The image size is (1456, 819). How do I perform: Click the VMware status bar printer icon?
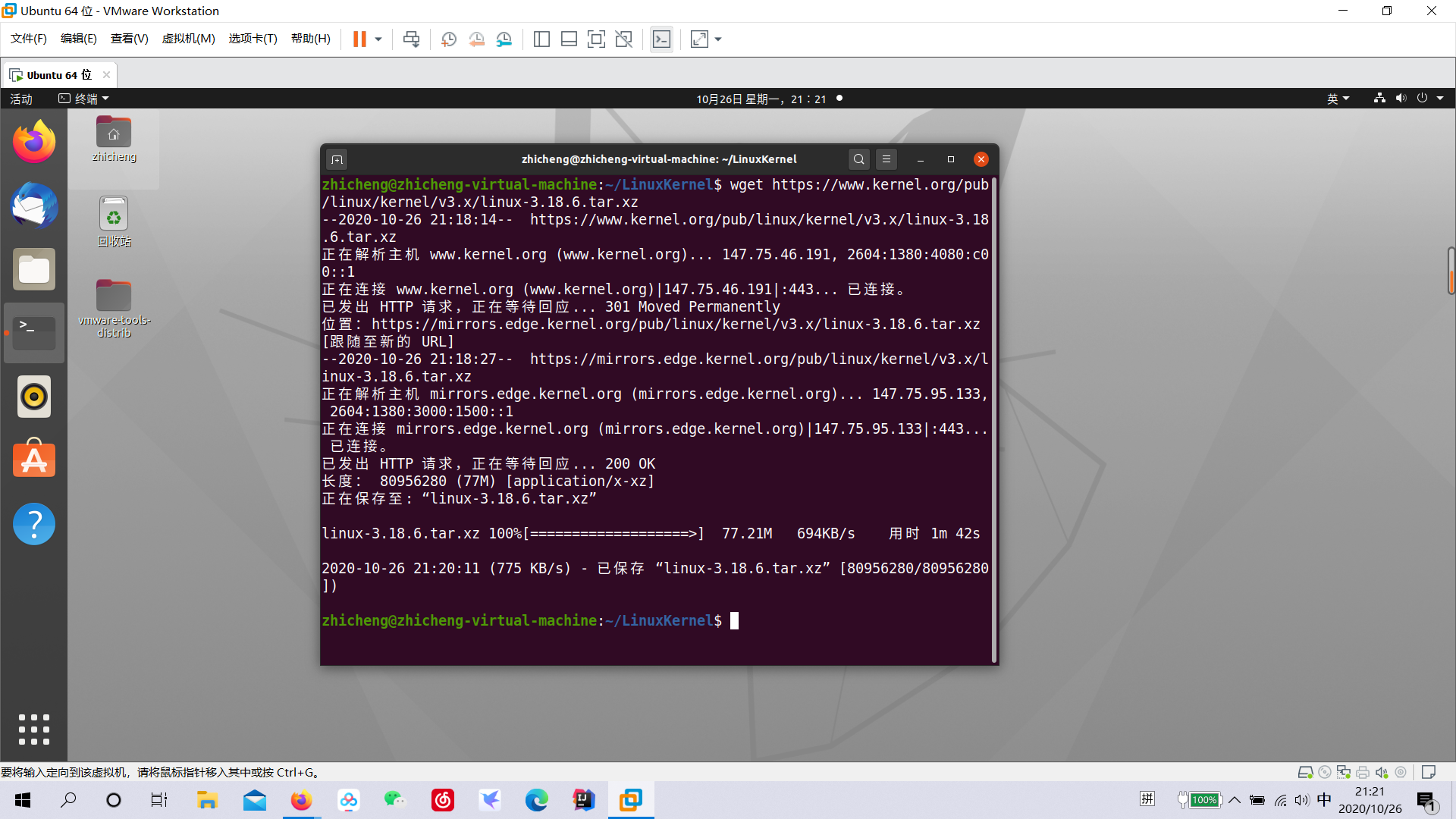(1363, 772)
